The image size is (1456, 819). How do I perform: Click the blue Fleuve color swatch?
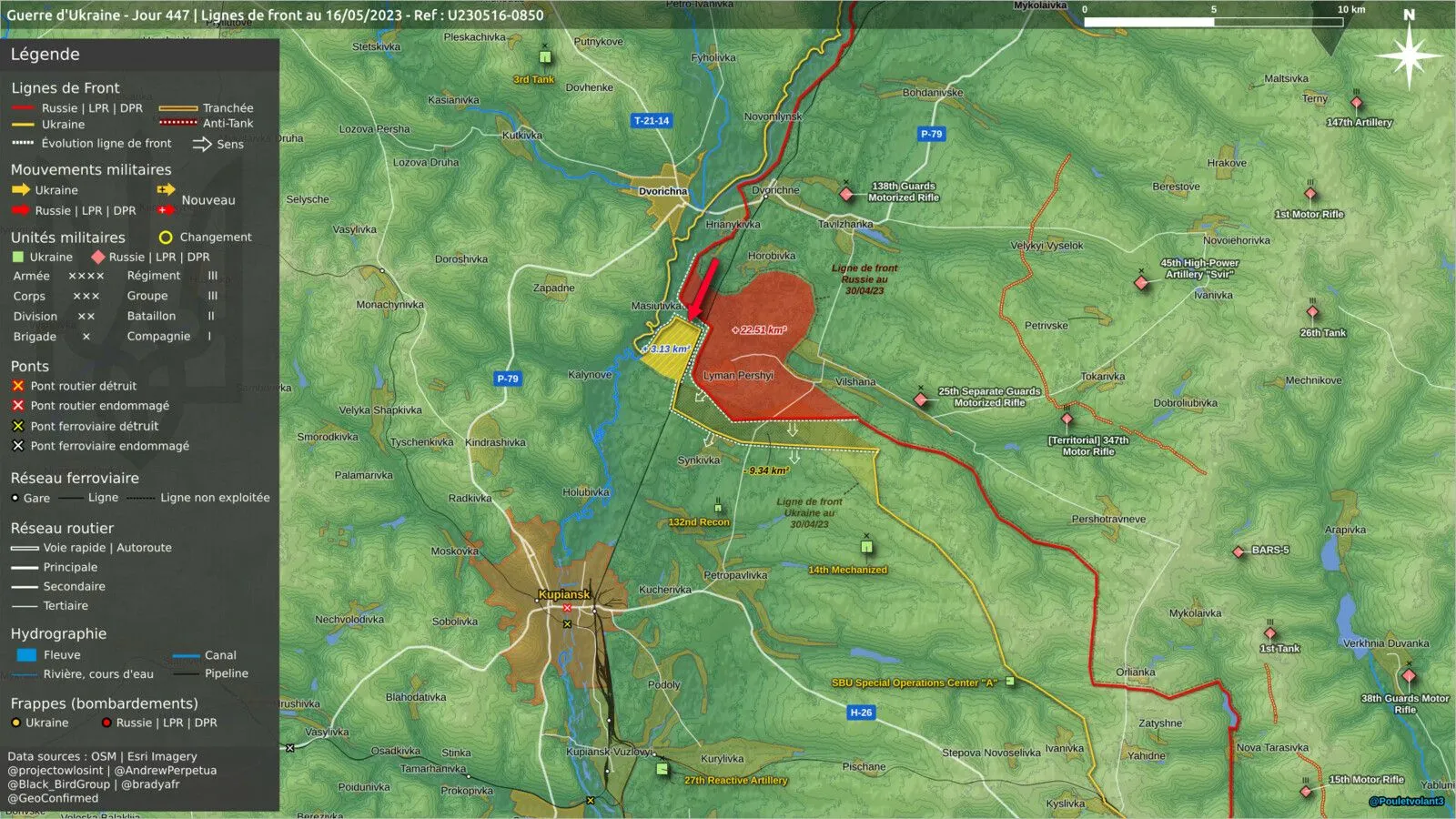(26, 655)
